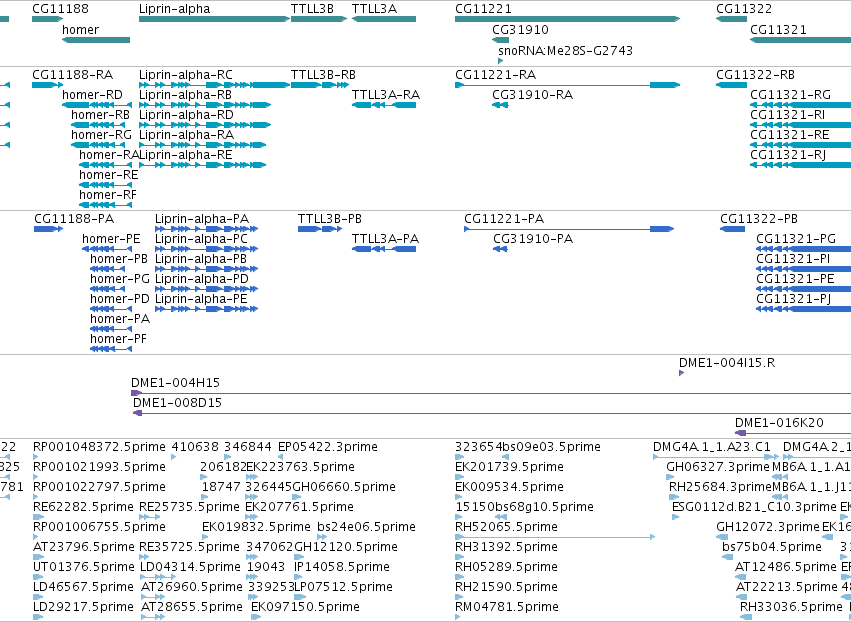Select EST RM04781.5prime
Image resolution: width=851 pixels, height=622 pixels.
pyautogui.click(x=458, y=617)
